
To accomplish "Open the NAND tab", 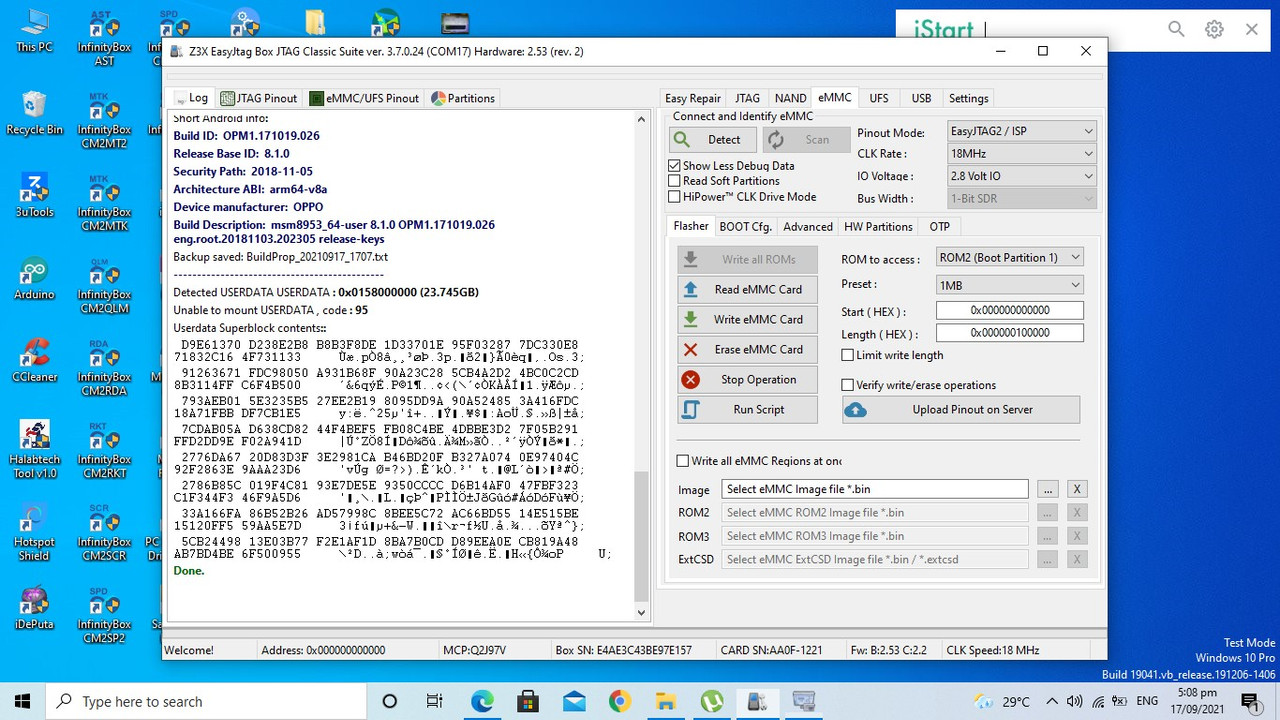I will pos(790,98).
